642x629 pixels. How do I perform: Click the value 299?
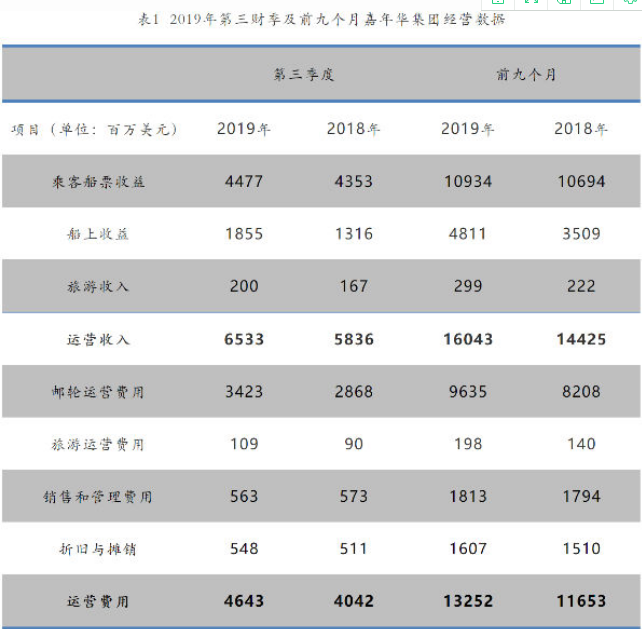(468, 286)
